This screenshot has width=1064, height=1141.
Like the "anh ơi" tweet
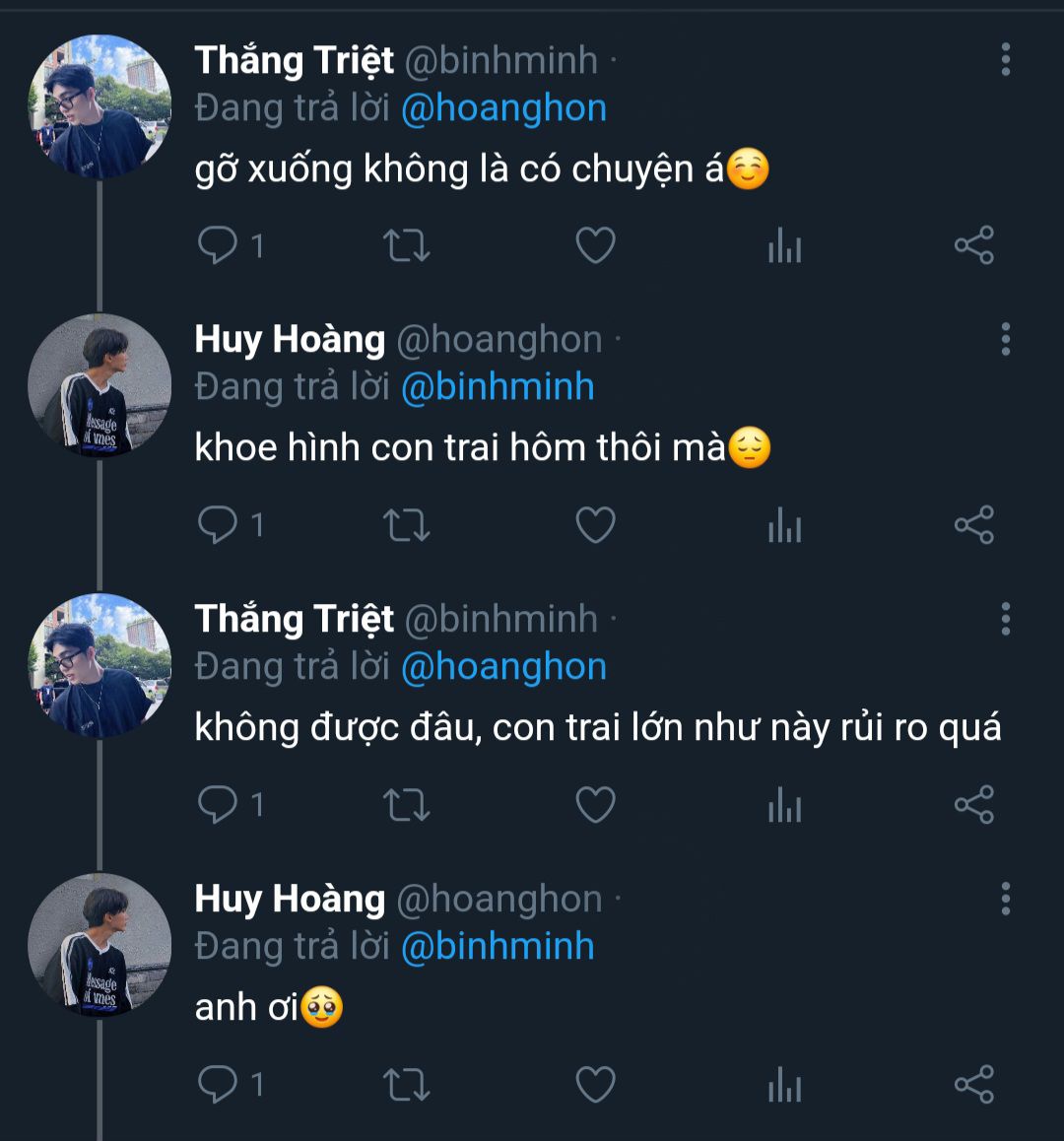point(595,1085)
